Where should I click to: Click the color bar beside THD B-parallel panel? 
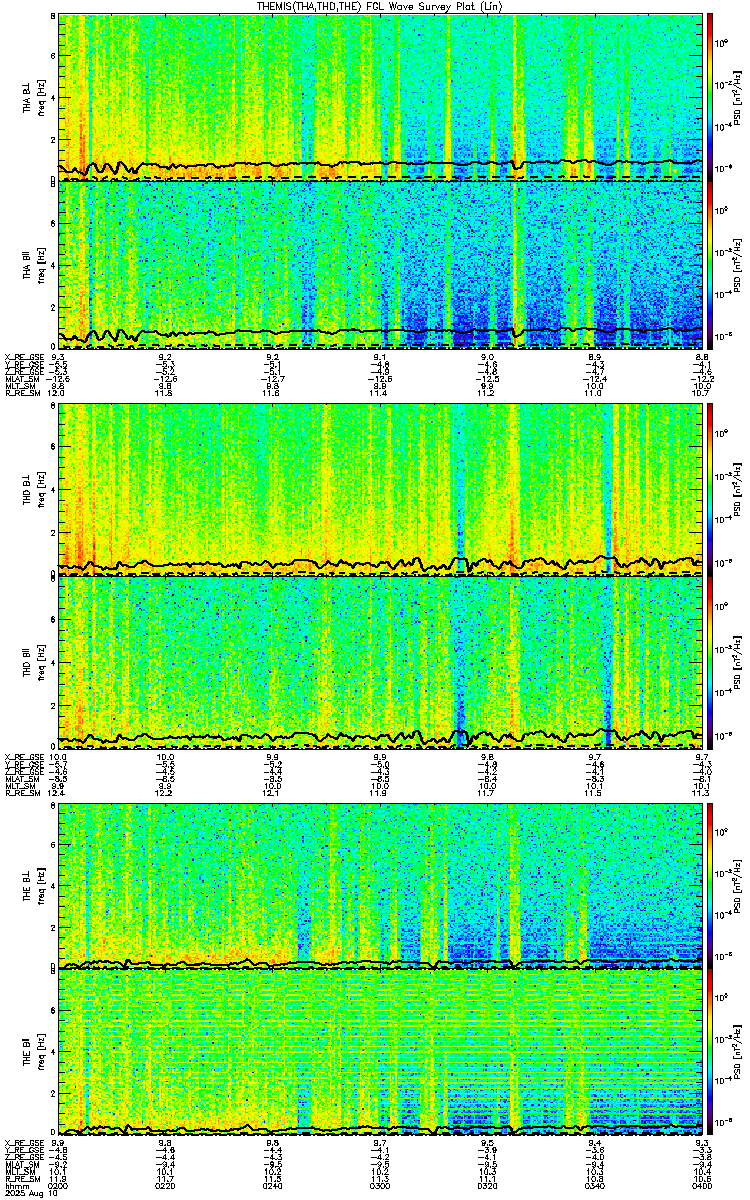[710, 662]
